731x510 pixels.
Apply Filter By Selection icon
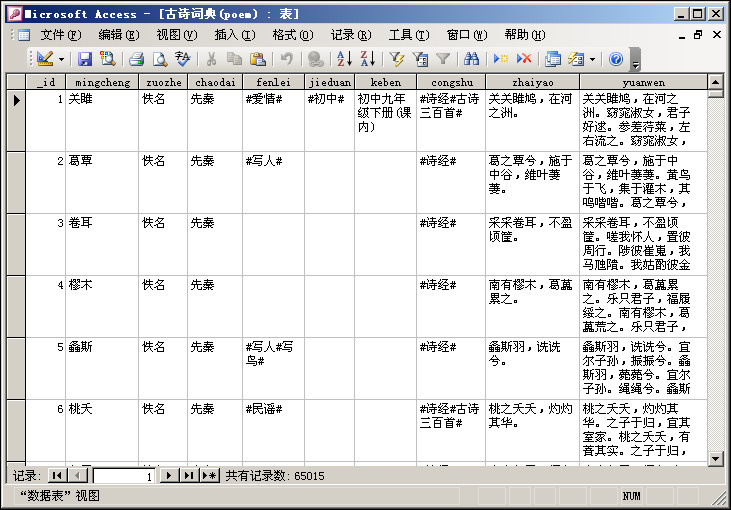pos(397,59)
